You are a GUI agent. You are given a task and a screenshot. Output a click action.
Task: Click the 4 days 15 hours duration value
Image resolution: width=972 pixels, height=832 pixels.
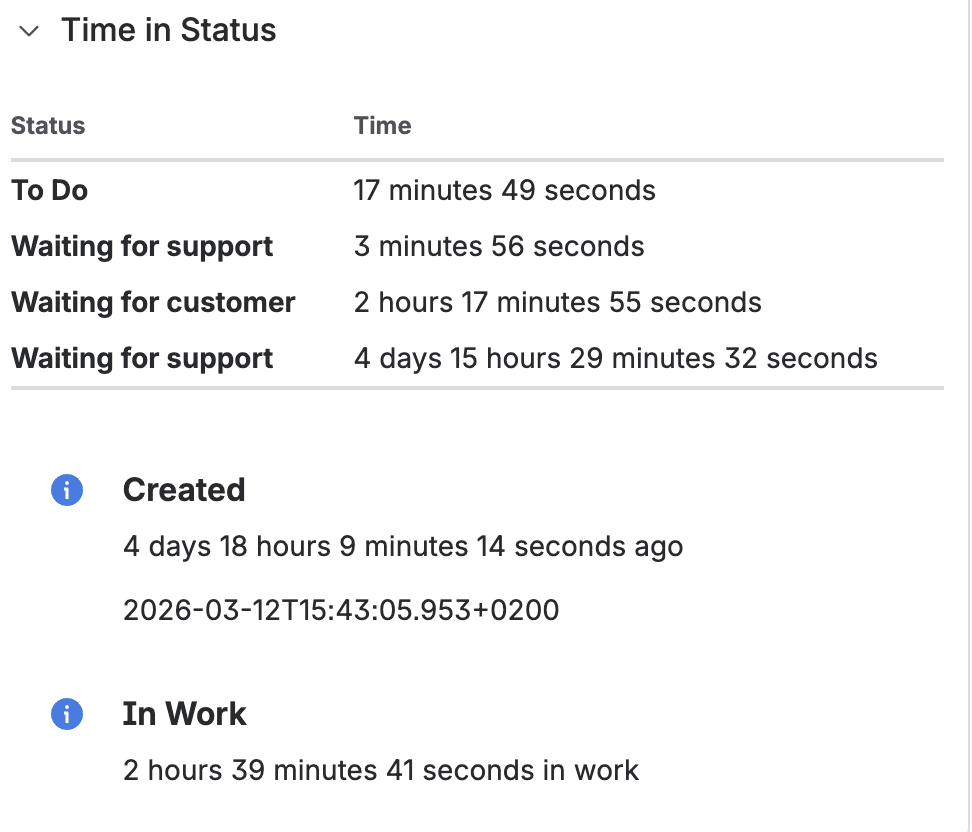(615, 358)
